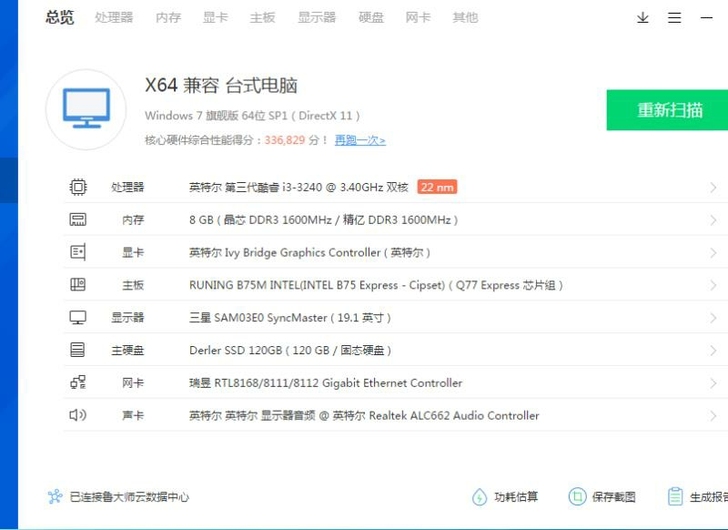The width and height of the screenshot is (728, 530).
Task: Click the cloud data center network icon
Action: click(55, 497)
